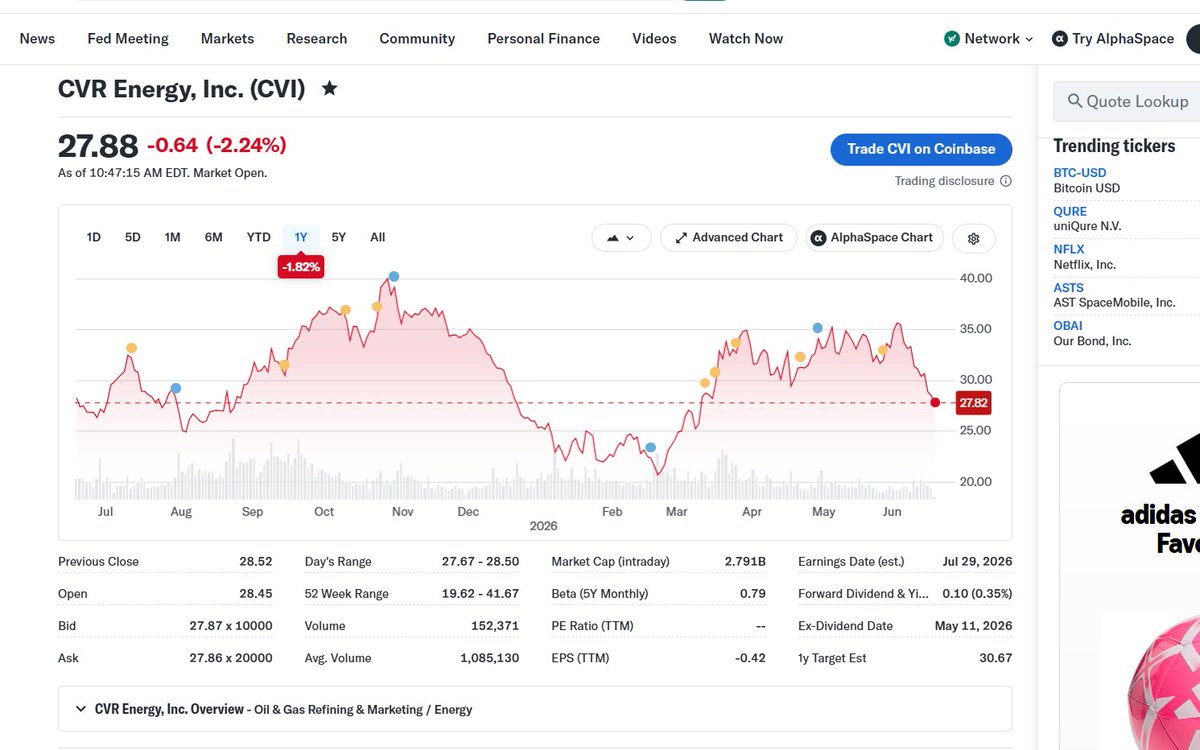1200x750 pixels.
Task: Click the -1.82% change badge
Action: coord(301,267)
